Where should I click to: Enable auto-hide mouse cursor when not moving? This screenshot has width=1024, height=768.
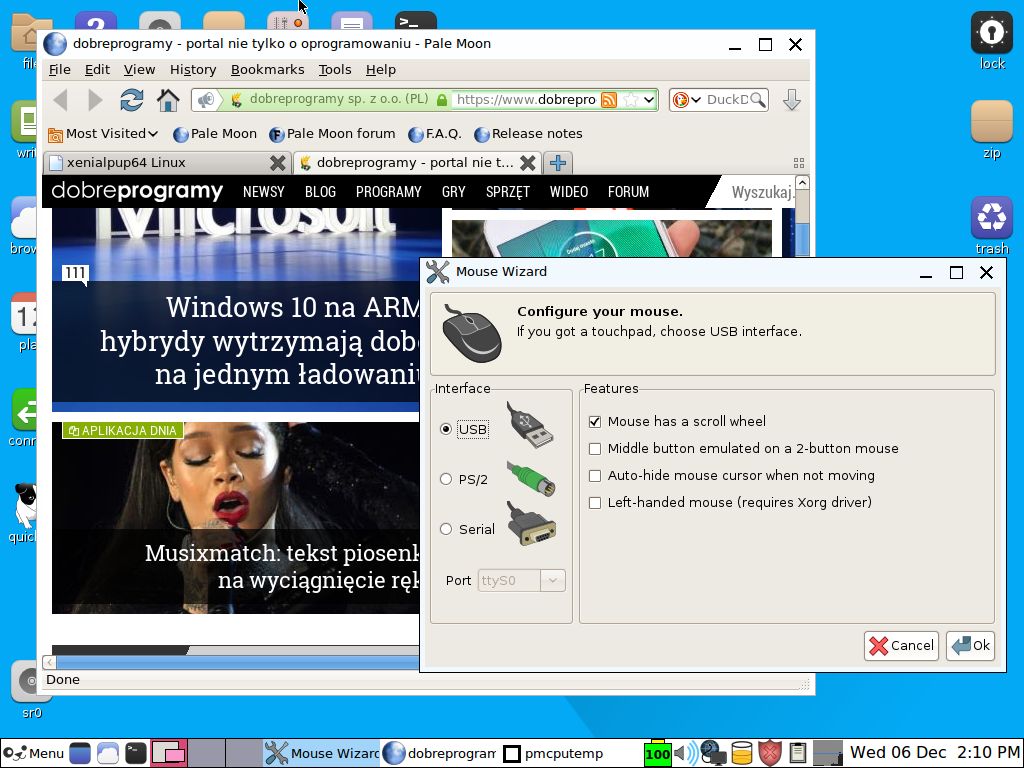point(595,476)
